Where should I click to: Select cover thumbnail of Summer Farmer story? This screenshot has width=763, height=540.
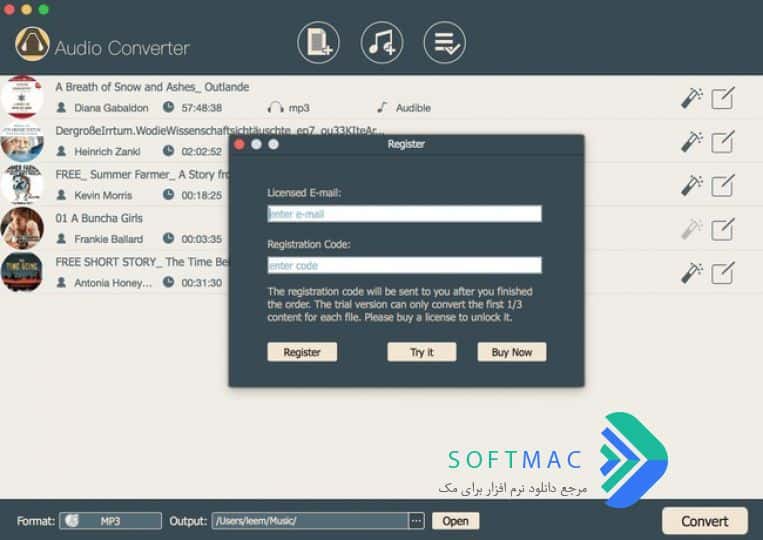tap(21, 184)
